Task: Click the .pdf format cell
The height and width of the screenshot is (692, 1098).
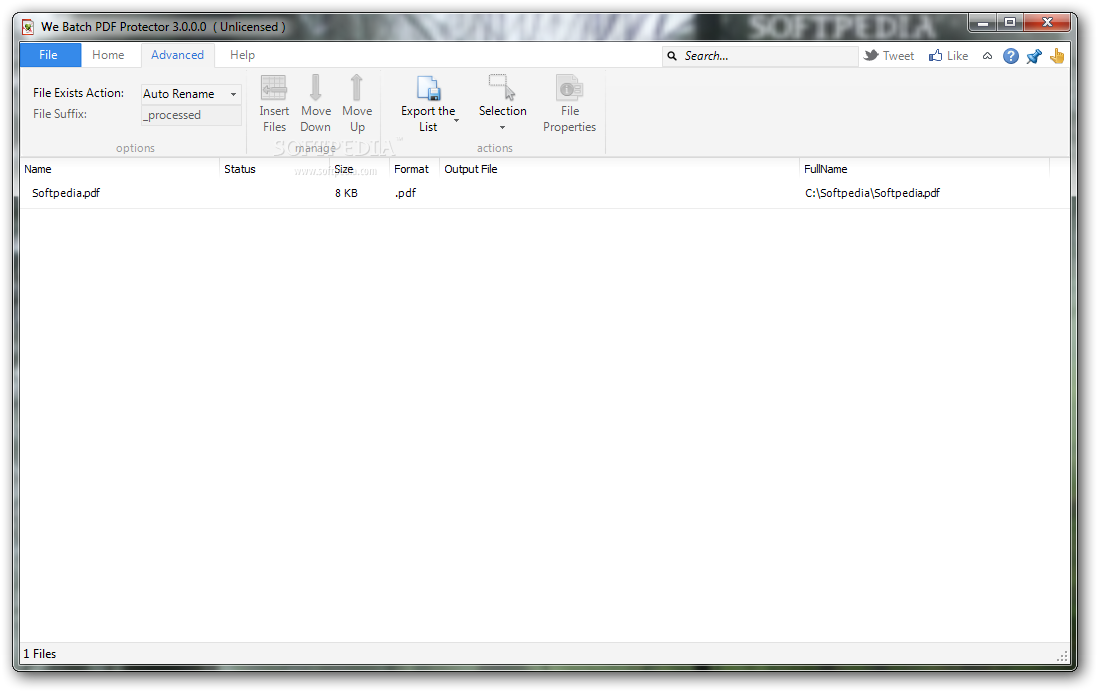Action: [x=405, y=193]
